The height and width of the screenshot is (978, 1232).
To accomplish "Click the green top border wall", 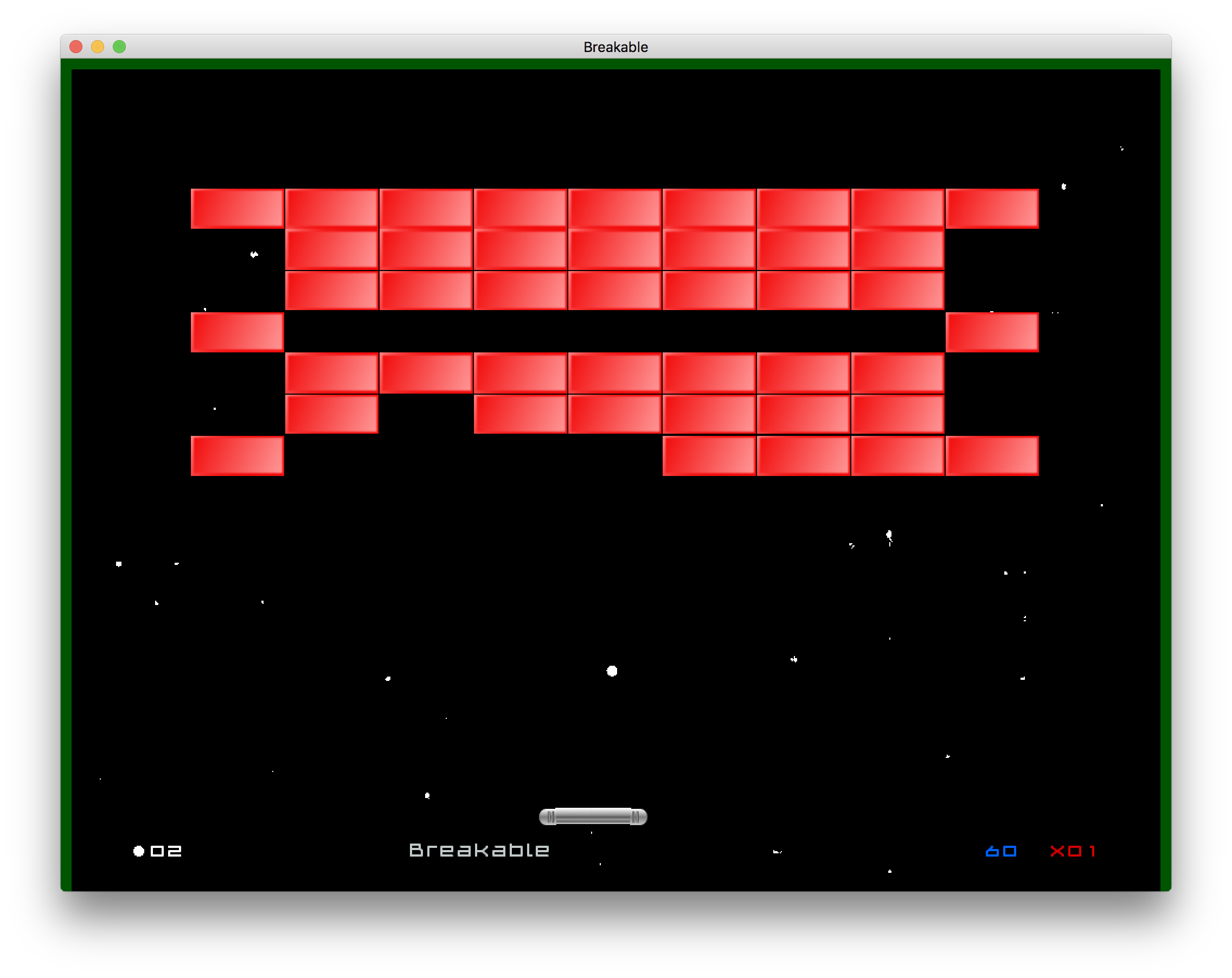I will [x=615, y=64].
